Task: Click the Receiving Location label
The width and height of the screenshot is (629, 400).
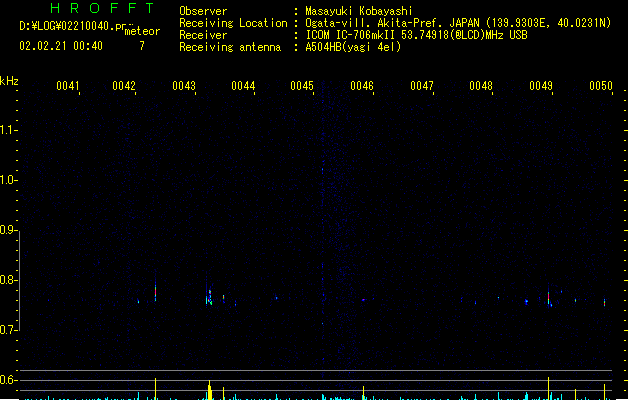Action: click(233, 23)
